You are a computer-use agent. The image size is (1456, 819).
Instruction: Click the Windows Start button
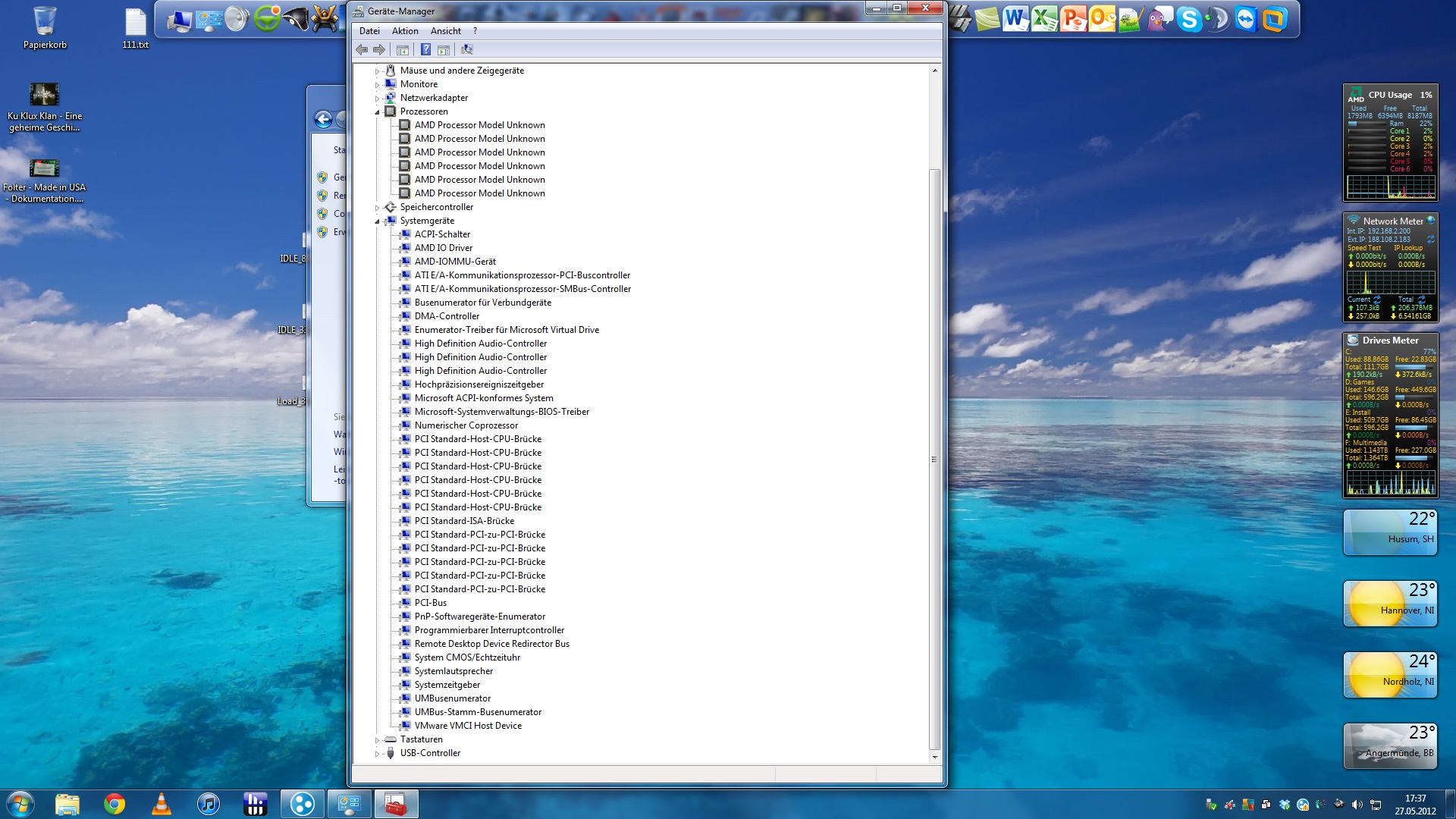coord(20,804)
